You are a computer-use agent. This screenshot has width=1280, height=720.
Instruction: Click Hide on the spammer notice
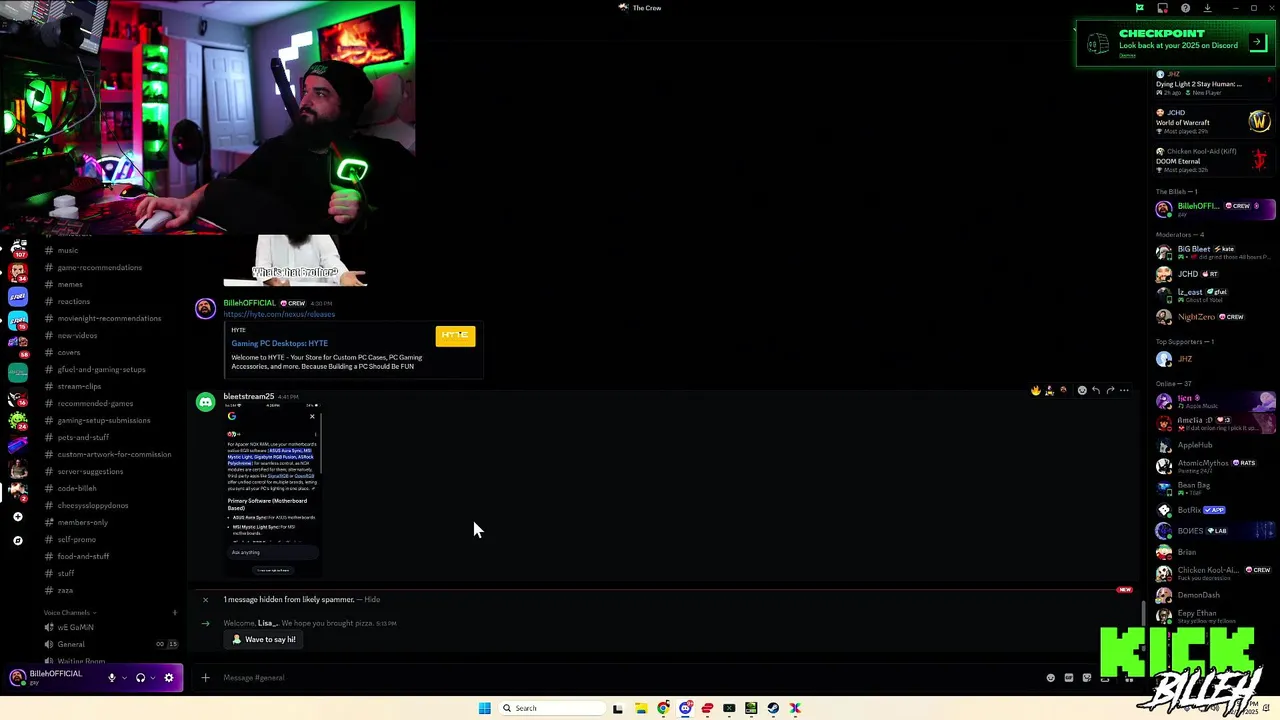pos(372,599)
